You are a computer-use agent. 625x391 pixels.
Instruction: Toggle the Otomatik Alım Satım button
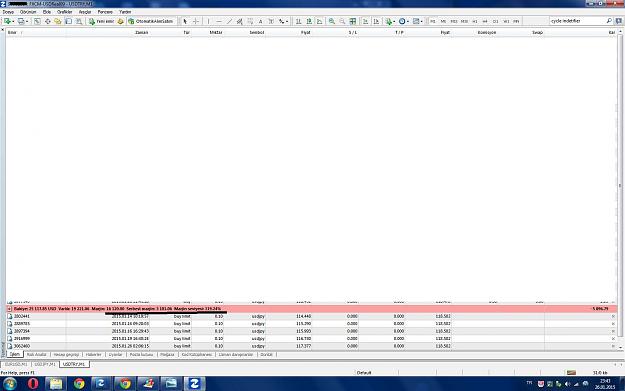pos(151,21)
